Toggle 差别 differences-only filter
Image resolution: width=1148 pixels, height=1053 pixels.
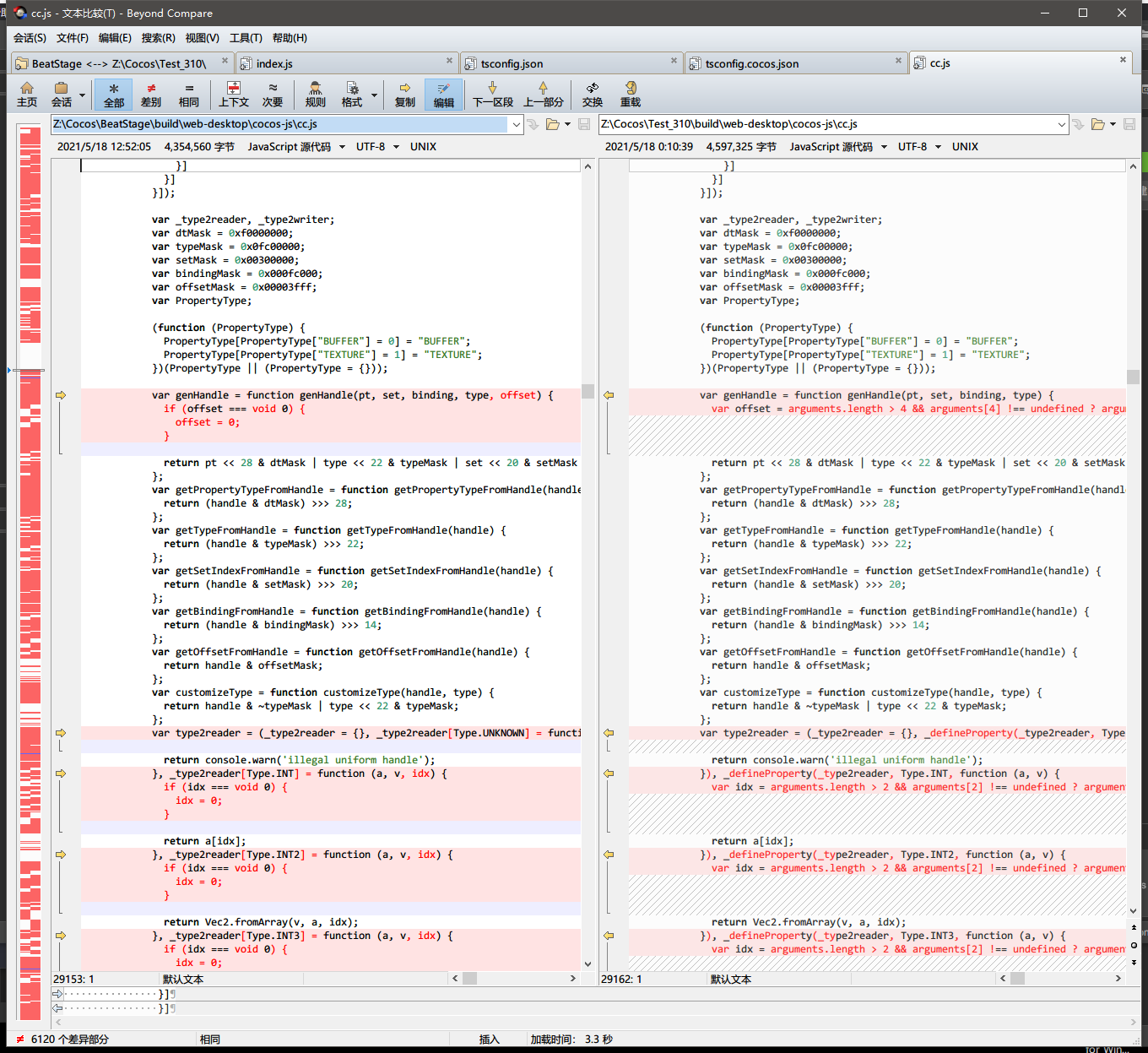pos(151,94)
